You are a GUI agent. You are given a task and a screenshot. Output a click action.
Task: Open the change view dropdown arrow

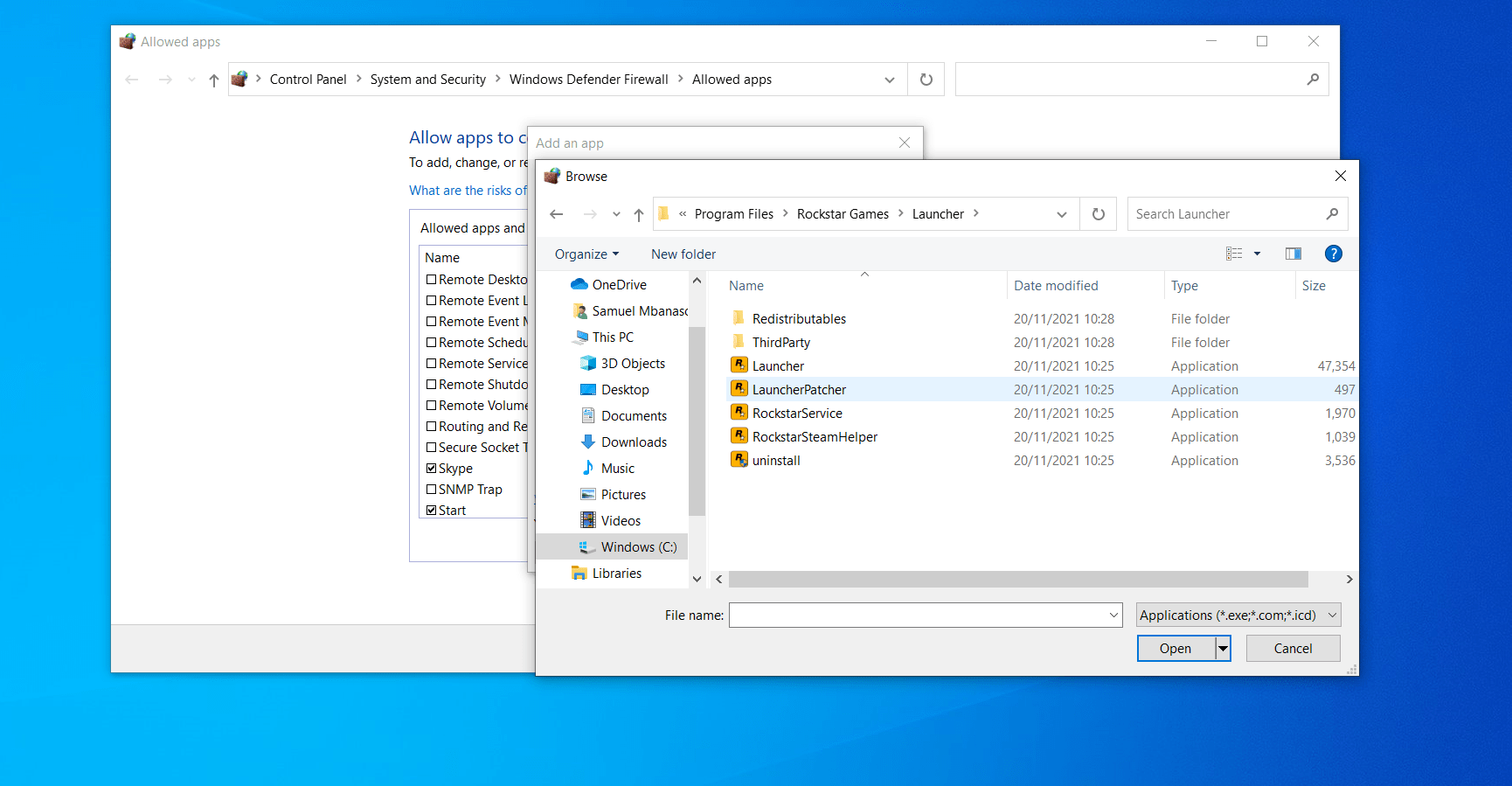click(1257, 254)
